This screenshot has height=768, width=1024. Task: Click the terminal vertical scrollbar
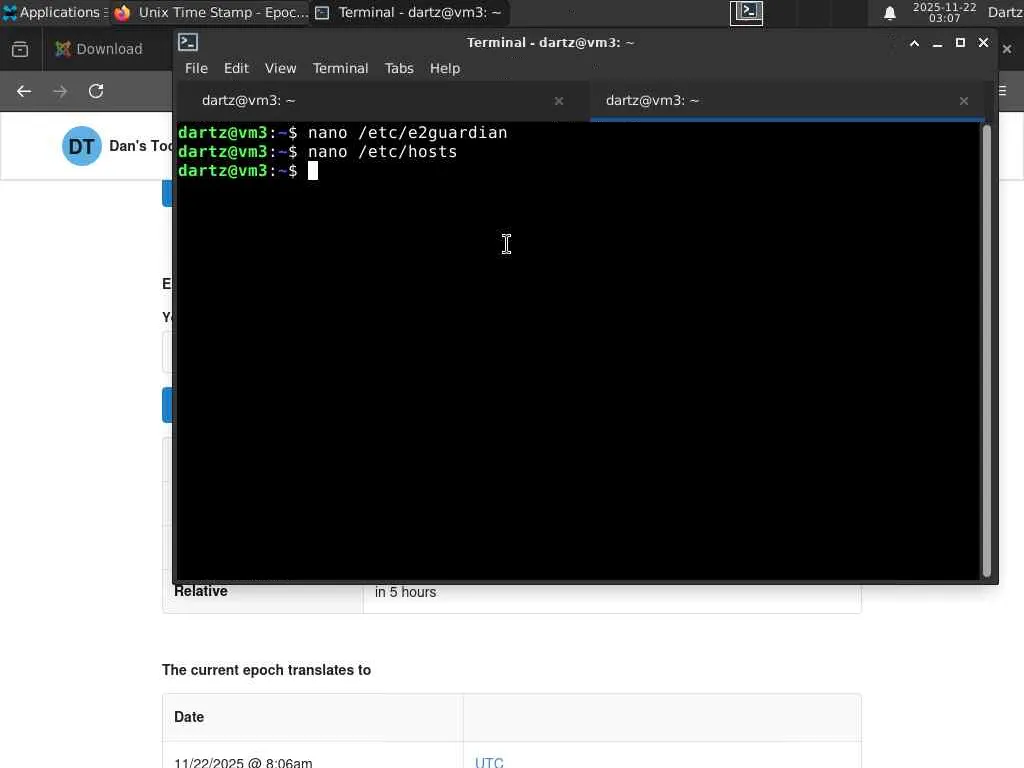pos(987,351)
